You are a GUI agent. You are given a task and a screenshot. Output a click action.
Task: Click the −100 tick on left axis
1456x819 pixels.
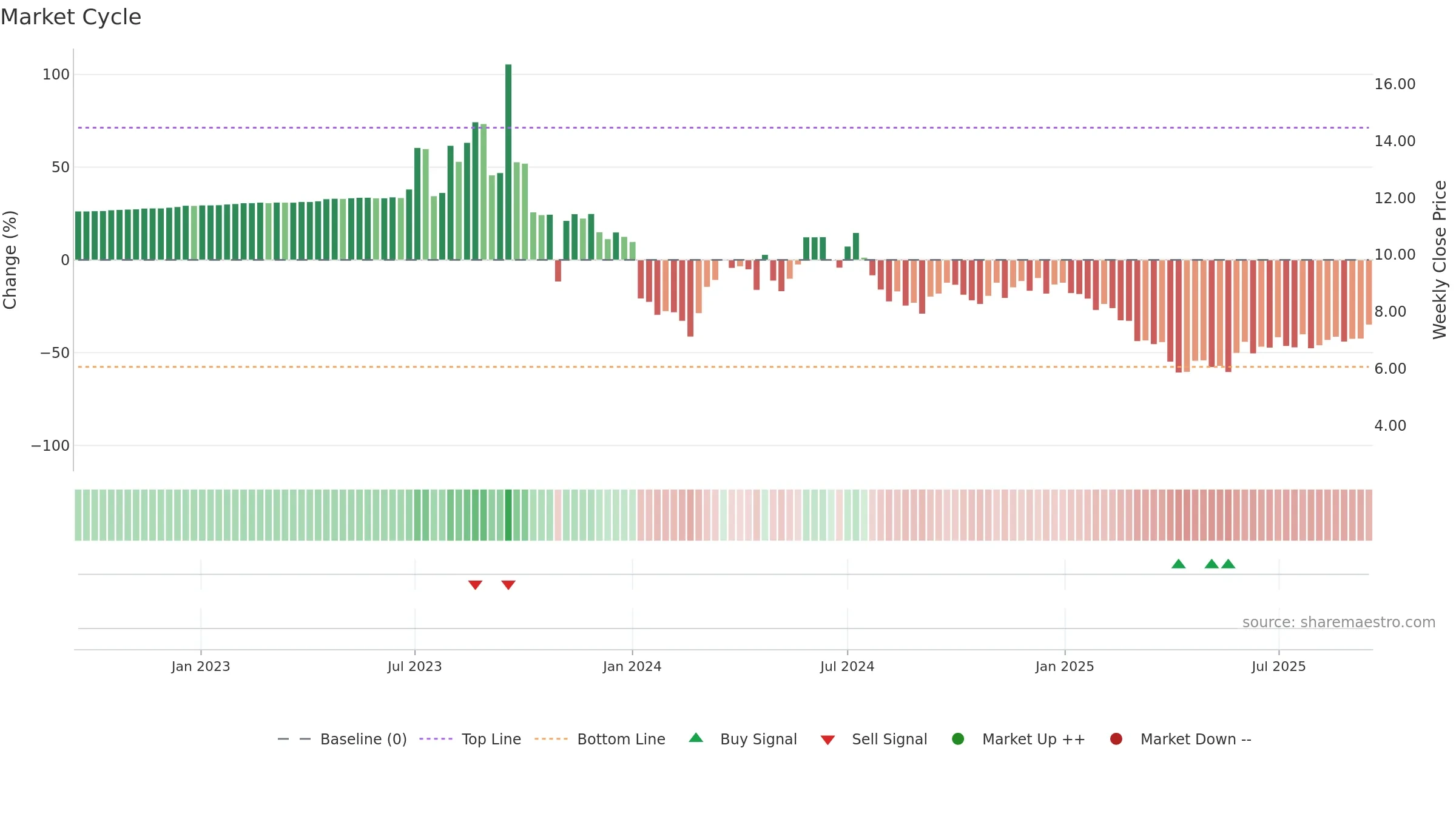(50, 446)
